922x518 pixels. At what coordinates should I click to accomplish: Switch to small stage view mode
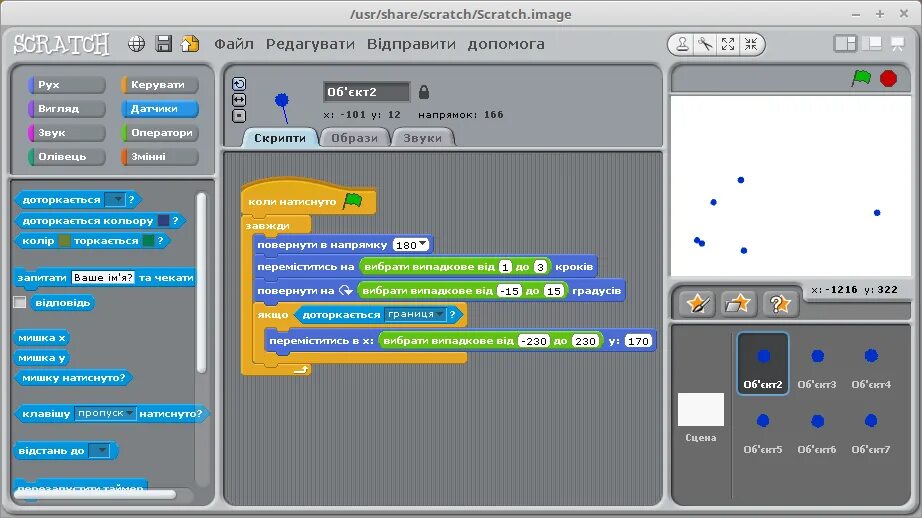[845, 44]
